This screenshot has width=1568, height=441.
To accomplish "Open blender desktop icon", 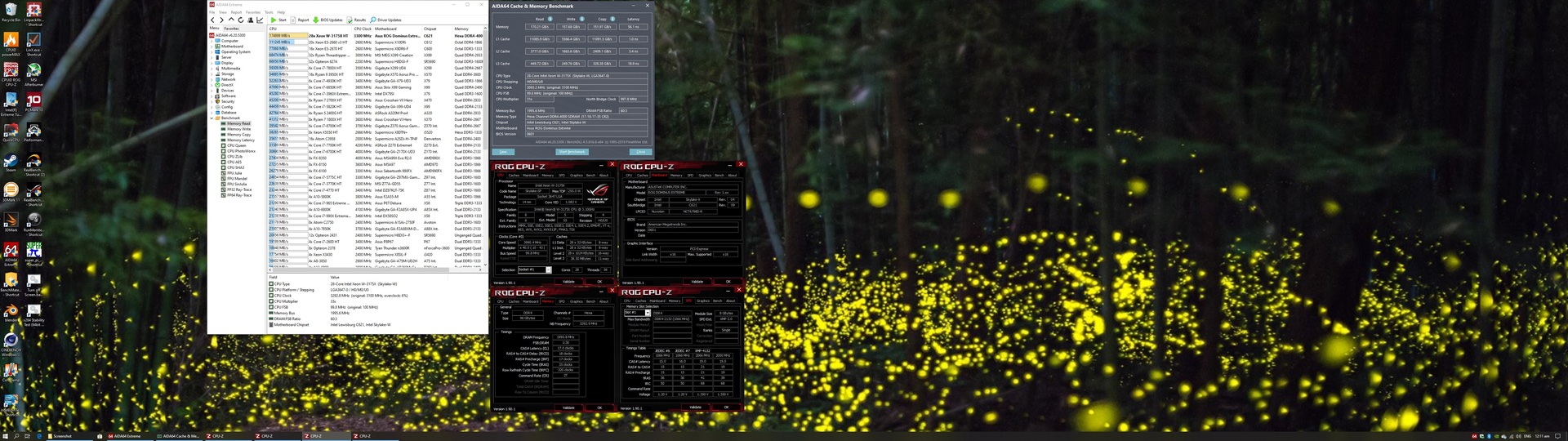I will tap(11, 312).
